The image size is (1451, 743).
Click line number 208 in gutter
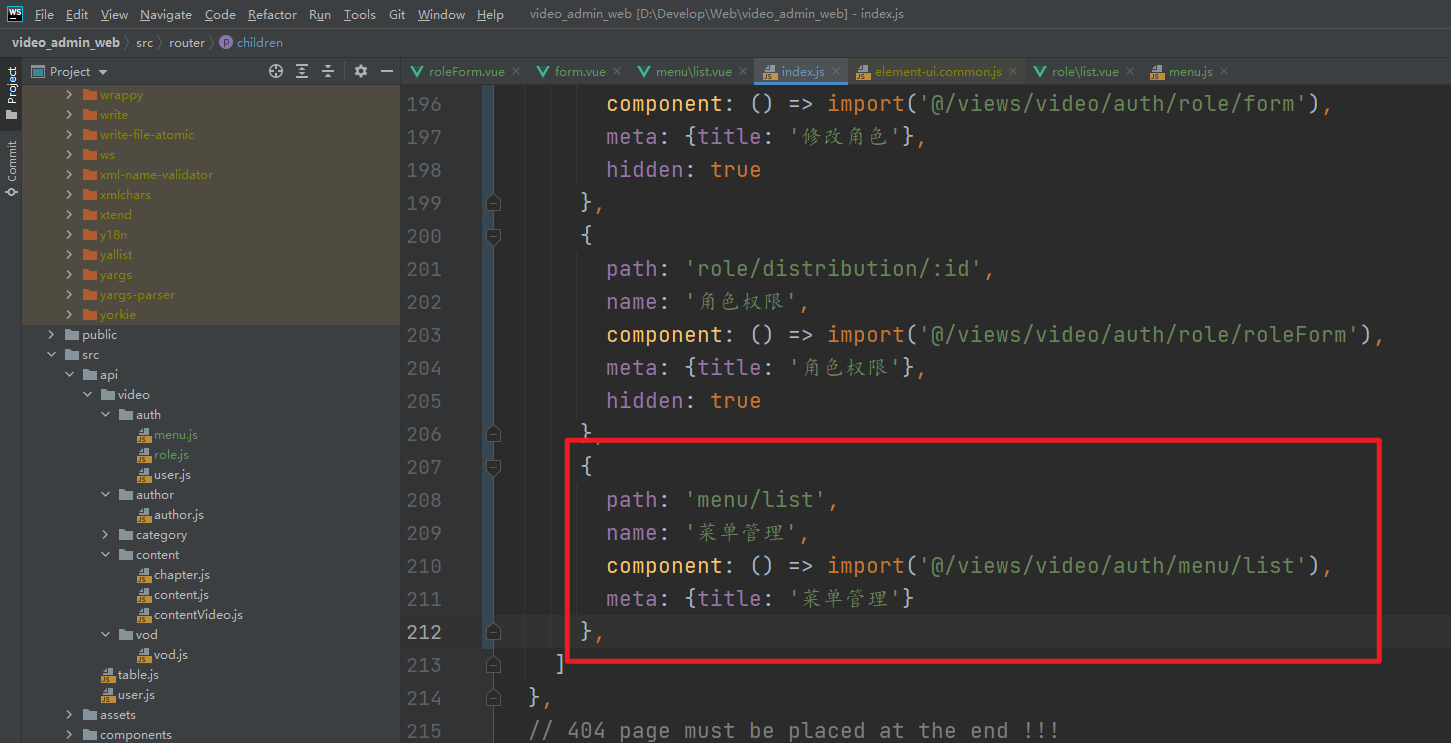(x=424, y=500)
